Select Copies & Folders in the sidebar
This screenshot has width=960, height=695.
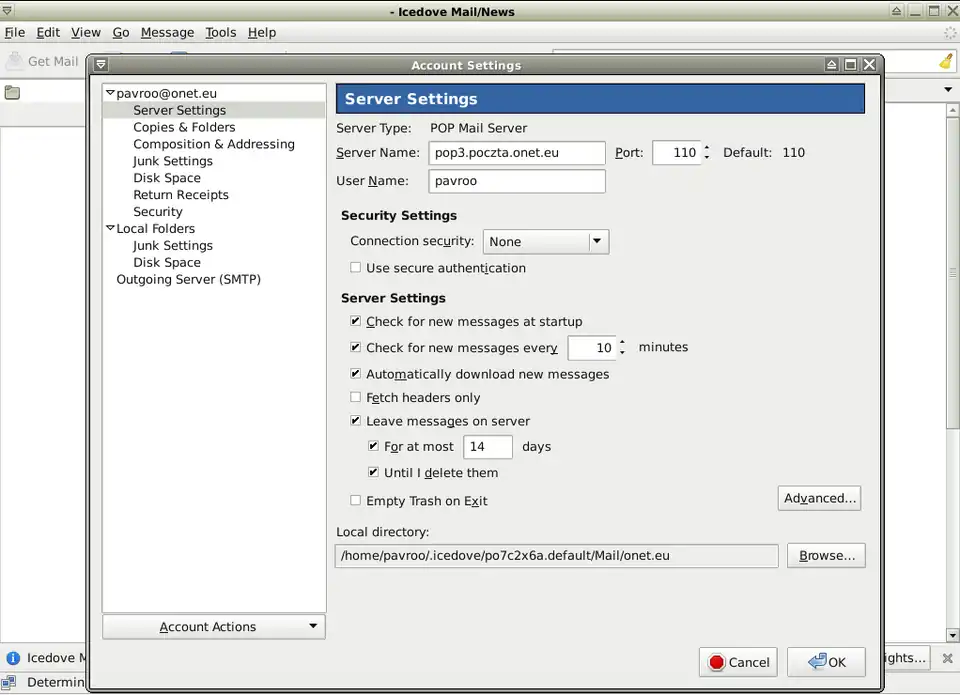[x=184, y=127]
